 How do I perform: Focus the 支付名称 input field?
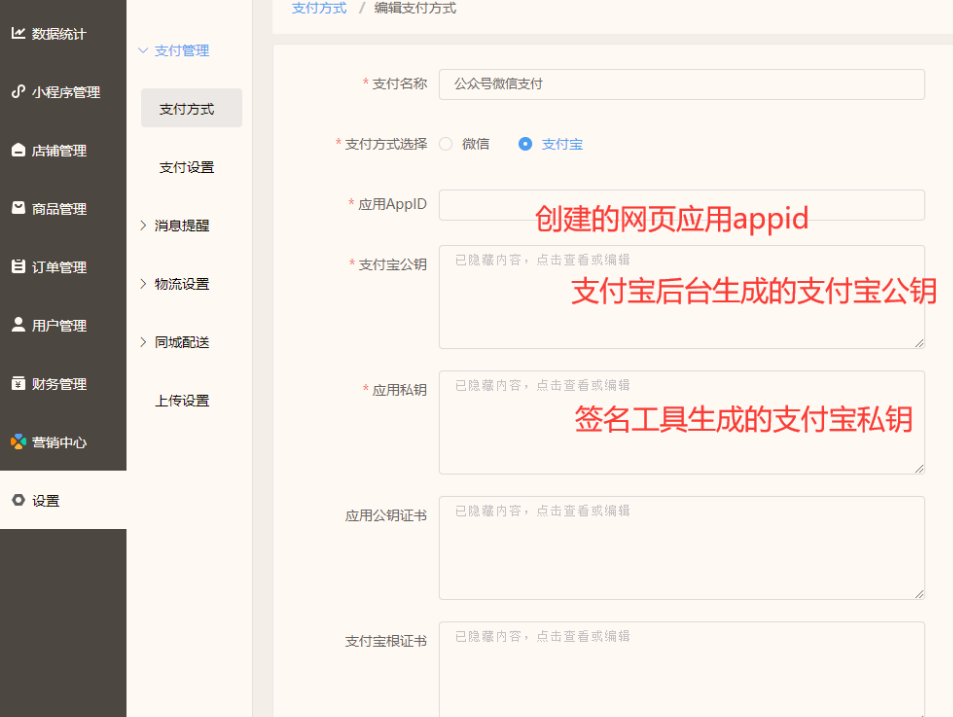click(x=682, y=84)
